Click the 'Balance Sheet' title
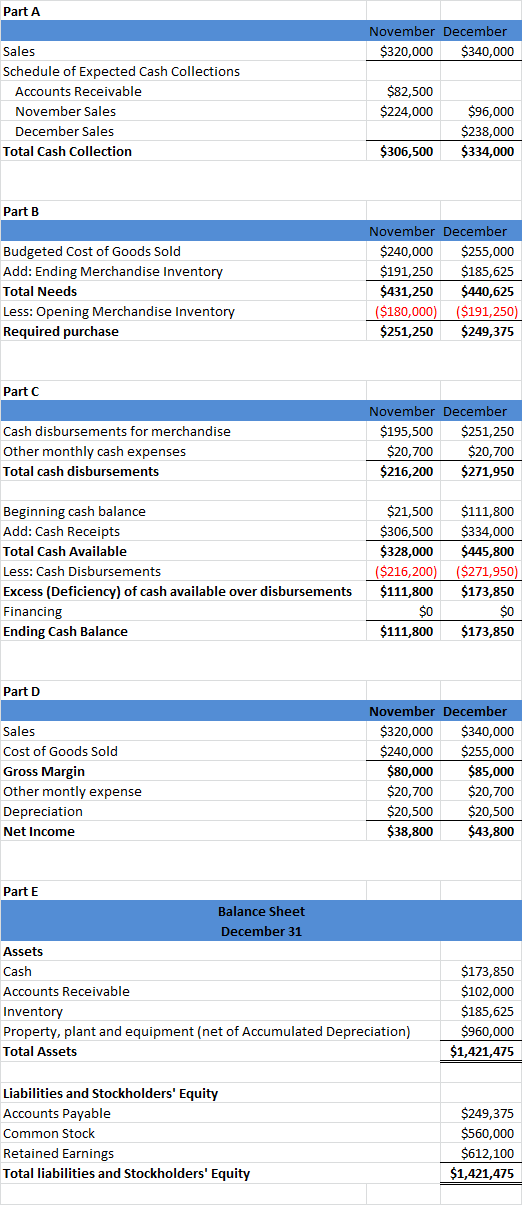This screenshot has height=1205, width=522. (x=261, y=911)
